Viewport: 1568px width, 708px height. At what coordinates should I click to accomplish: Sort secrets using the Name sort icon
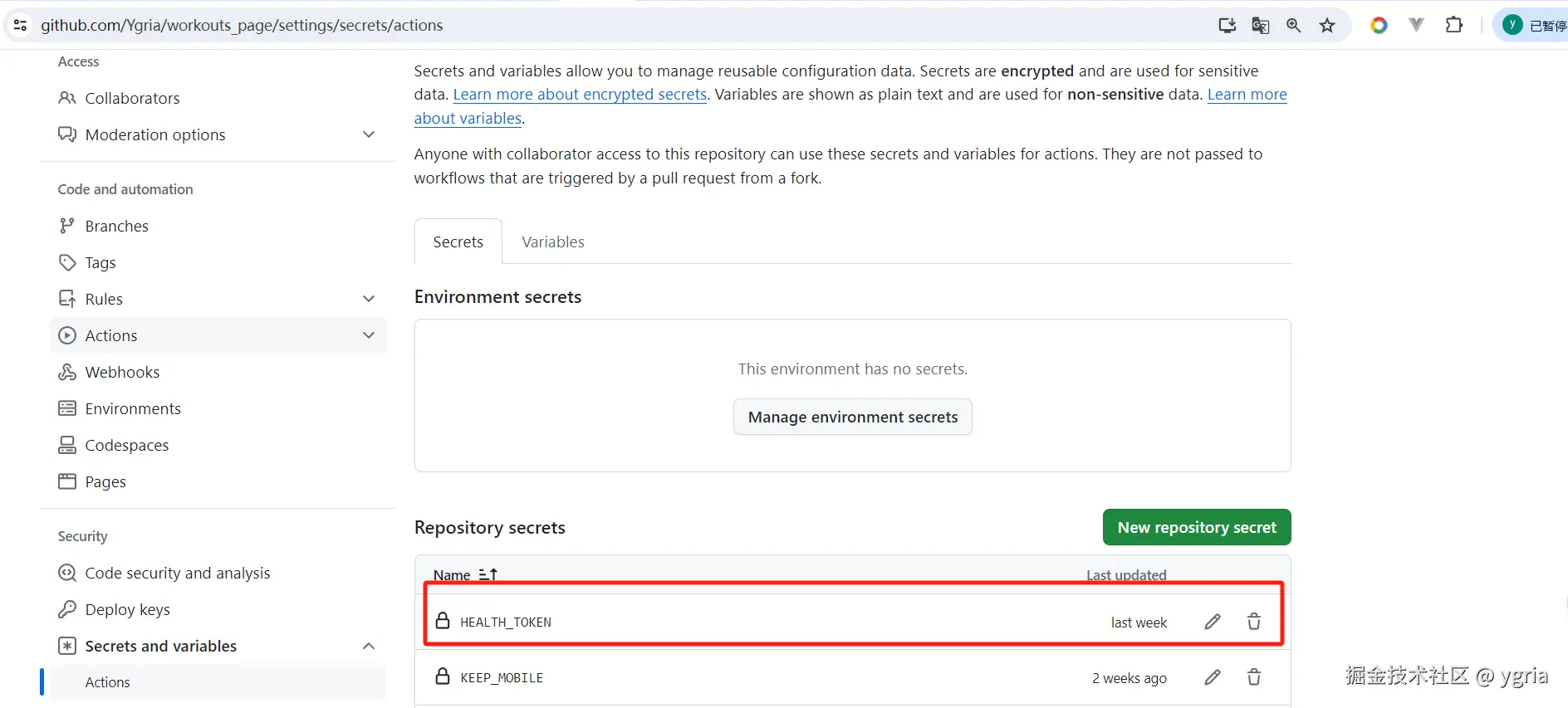coord(488,574)
